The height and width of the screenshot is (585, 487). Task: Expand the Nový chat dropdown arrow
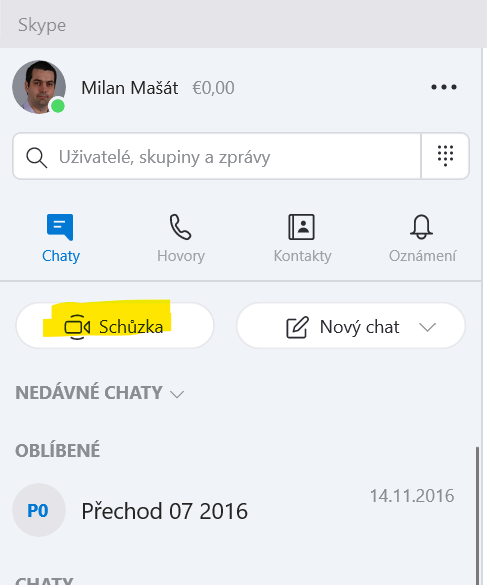coord(427,327)
